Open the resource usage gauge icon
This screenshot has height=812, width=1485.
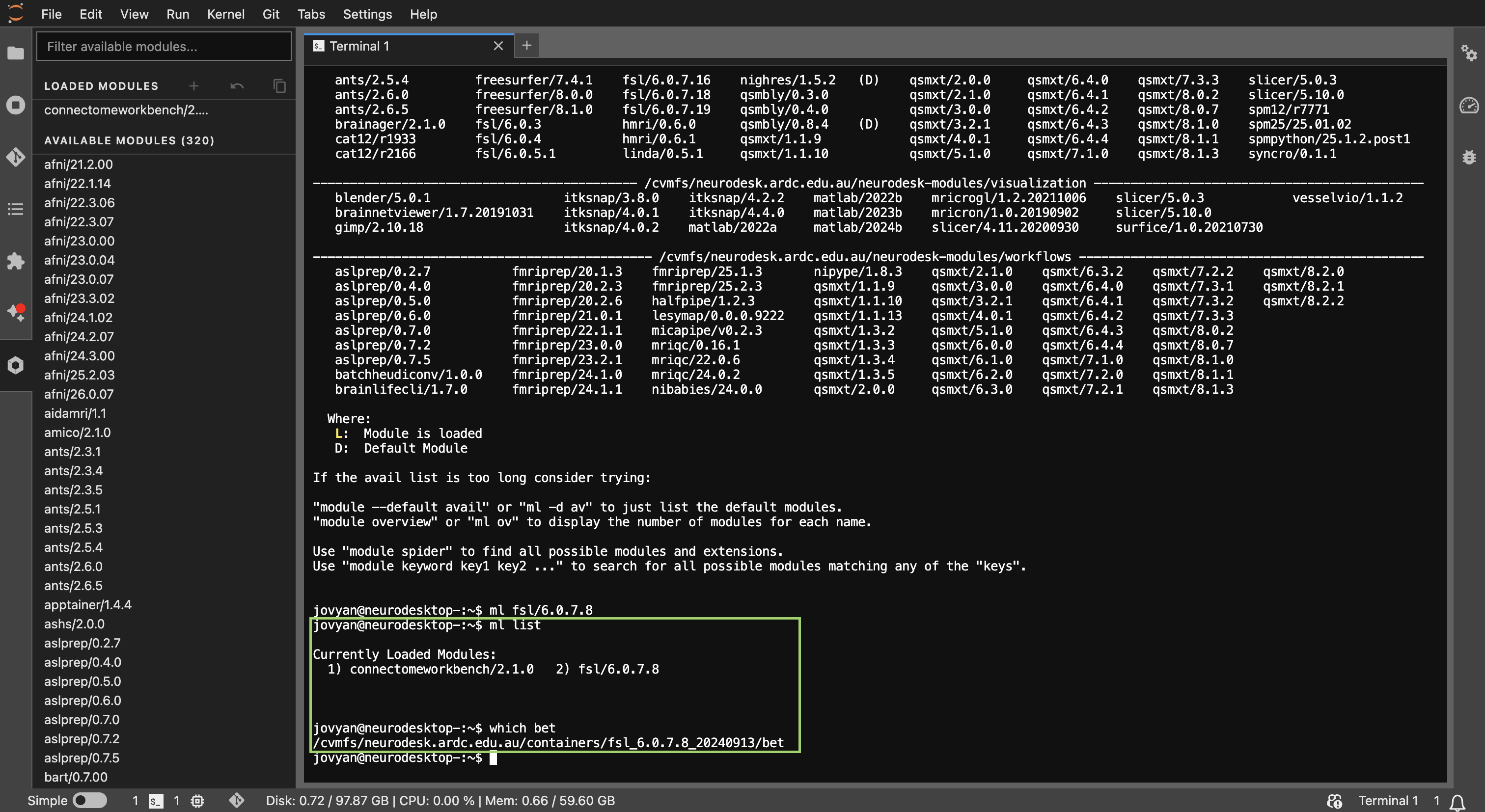[x=1469, y=105]
